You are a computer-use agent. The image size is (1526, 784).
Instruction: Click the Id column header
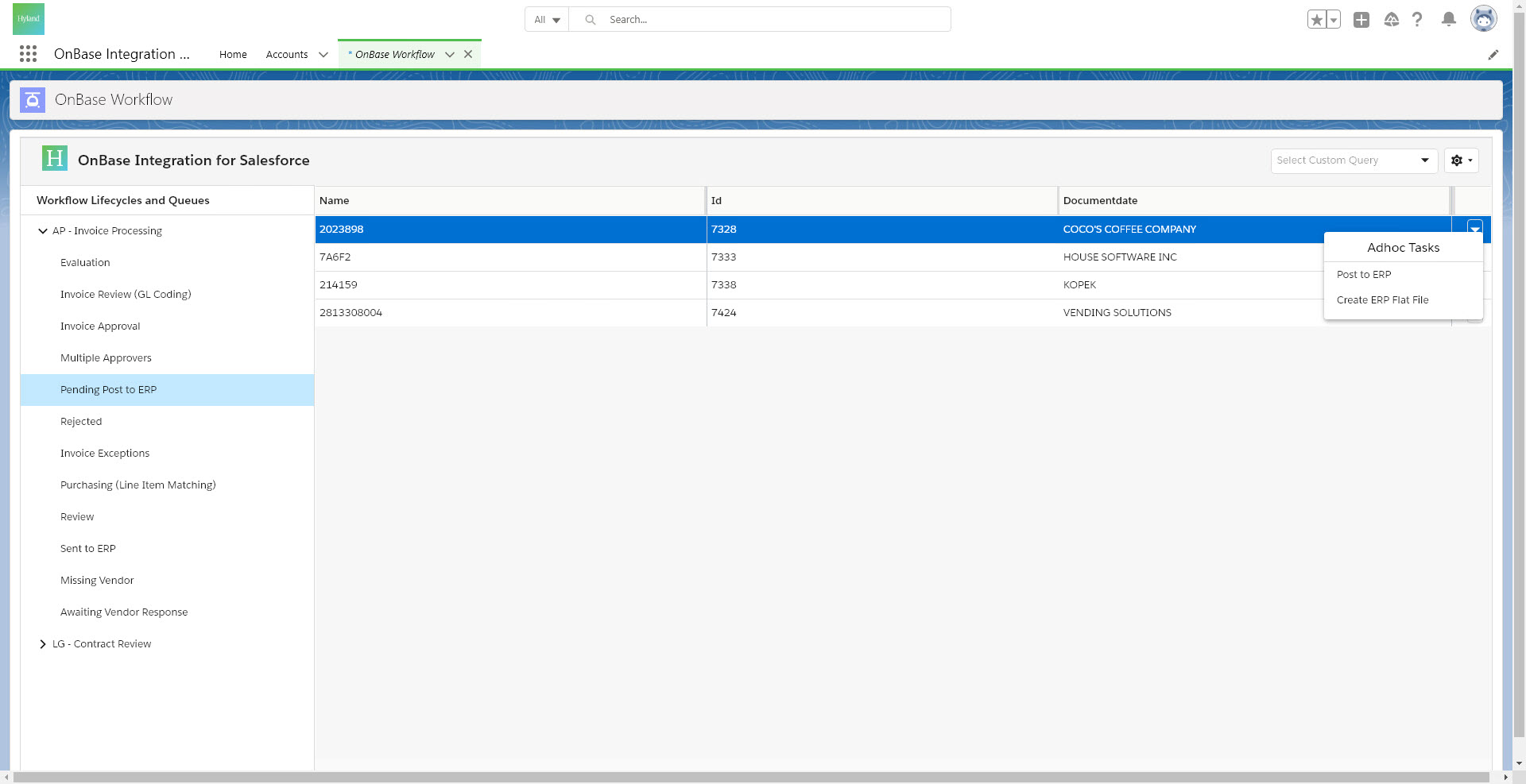[x=882, y=201]
